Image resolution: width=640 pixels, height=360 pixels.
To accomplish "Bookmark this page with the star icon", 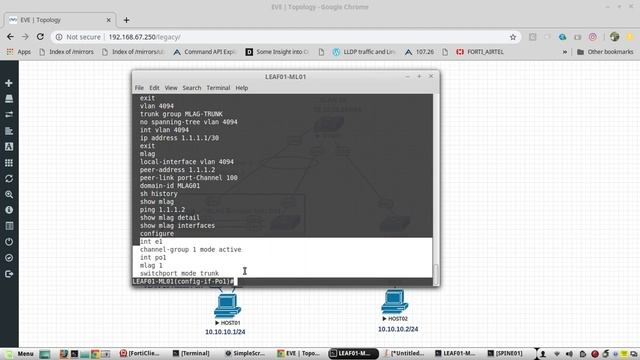I will 513,37.
